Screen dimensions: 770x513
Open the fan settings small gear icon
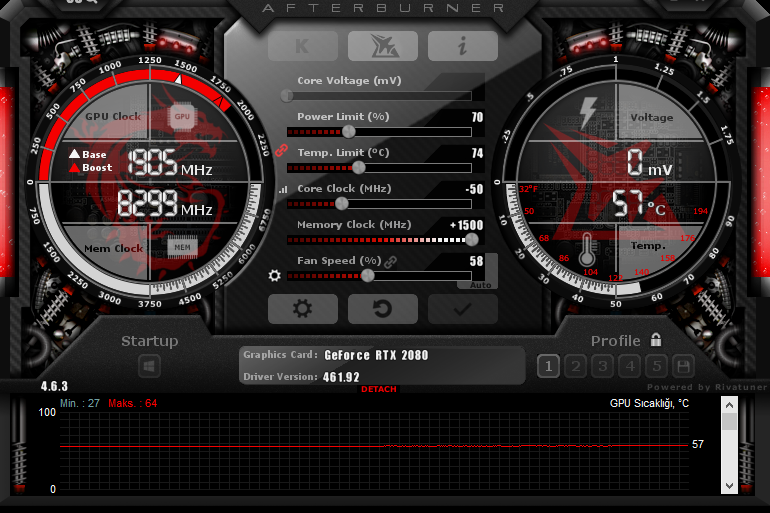(275, 275)
